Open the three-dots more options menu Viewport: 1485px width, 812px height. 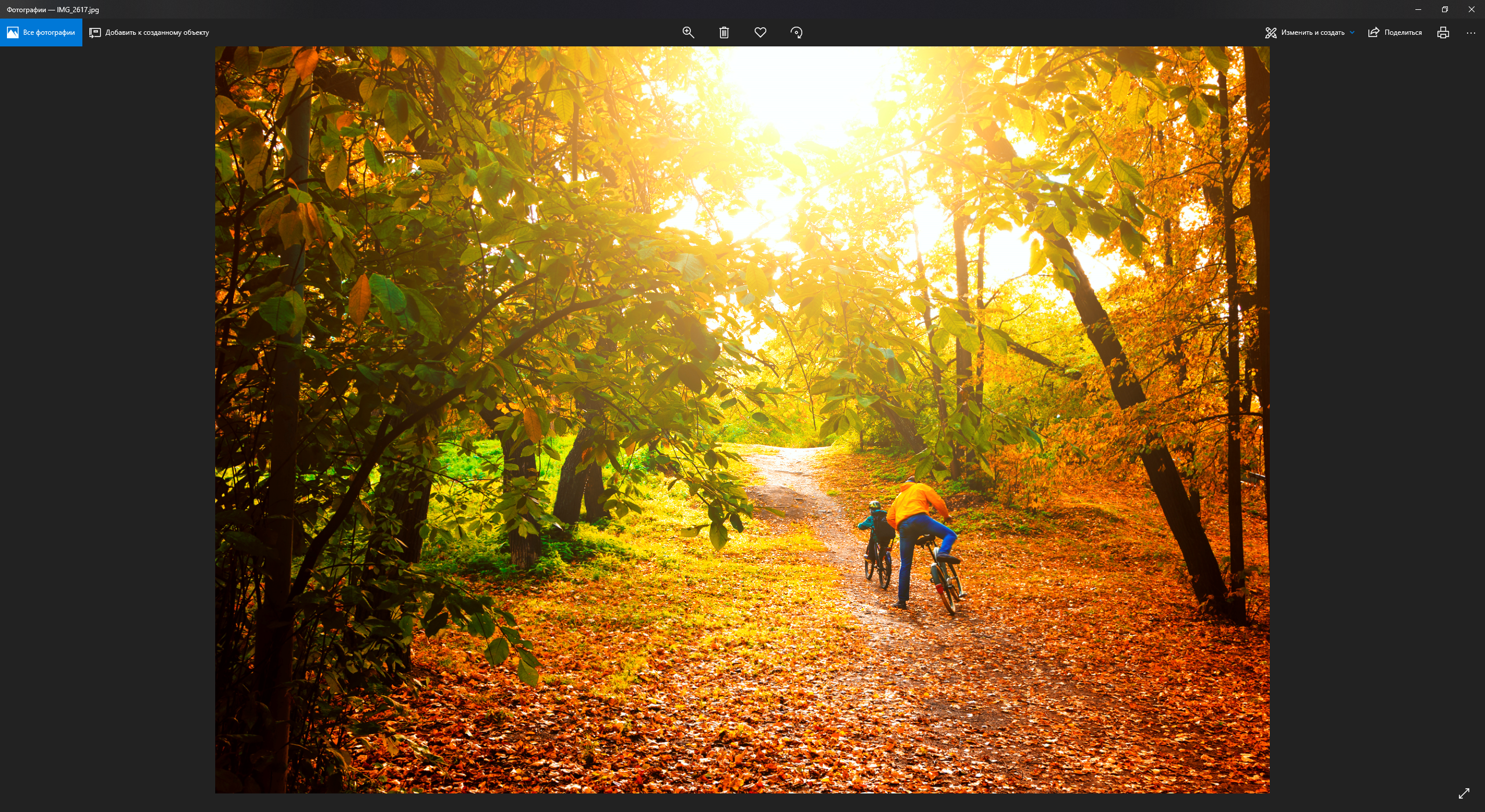coord(1470,32)
